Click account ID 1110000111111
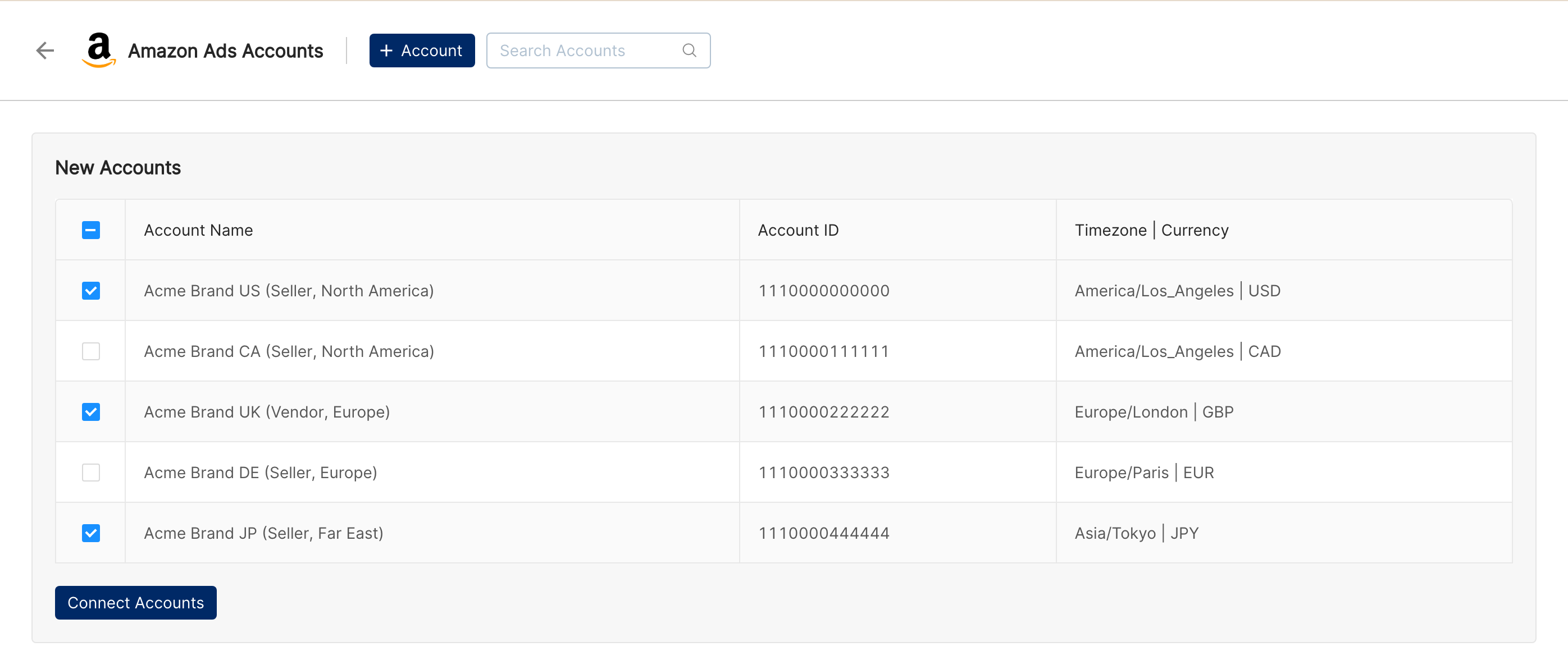Image resolution: width=1568 pixels, height=651 pixels. click(x=823, y=351)
